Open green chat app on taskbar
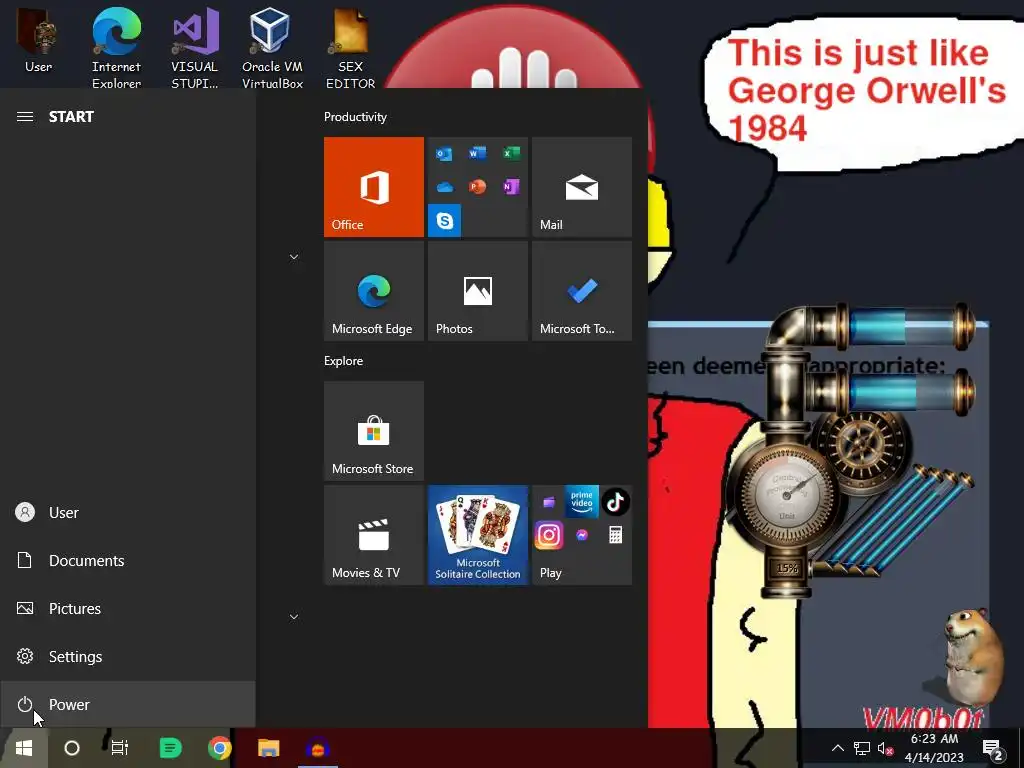This screenshot has width=1024, height=768. (x=170, y=748)
